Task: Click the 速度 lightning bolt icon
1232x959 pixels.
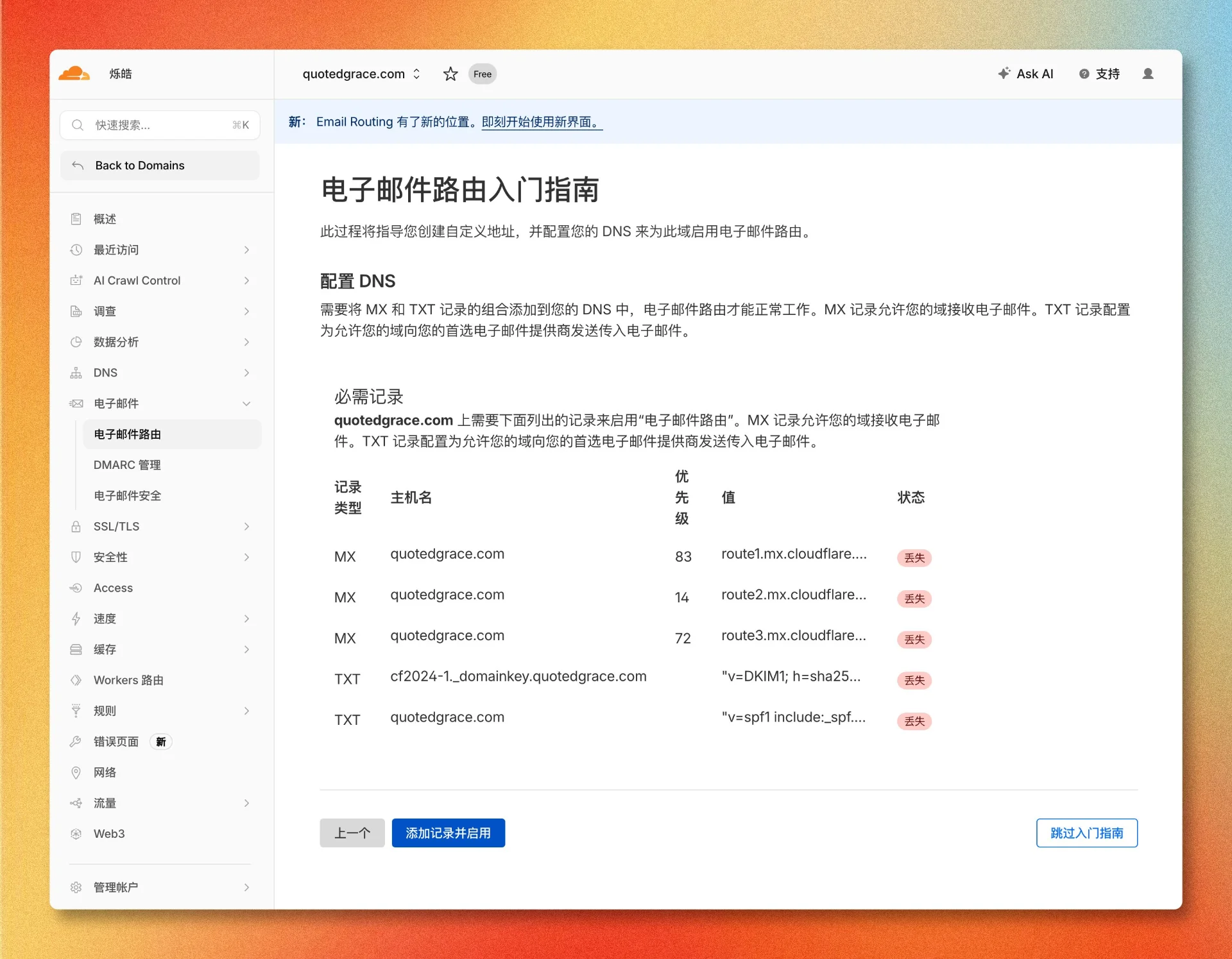Action: 76,618
